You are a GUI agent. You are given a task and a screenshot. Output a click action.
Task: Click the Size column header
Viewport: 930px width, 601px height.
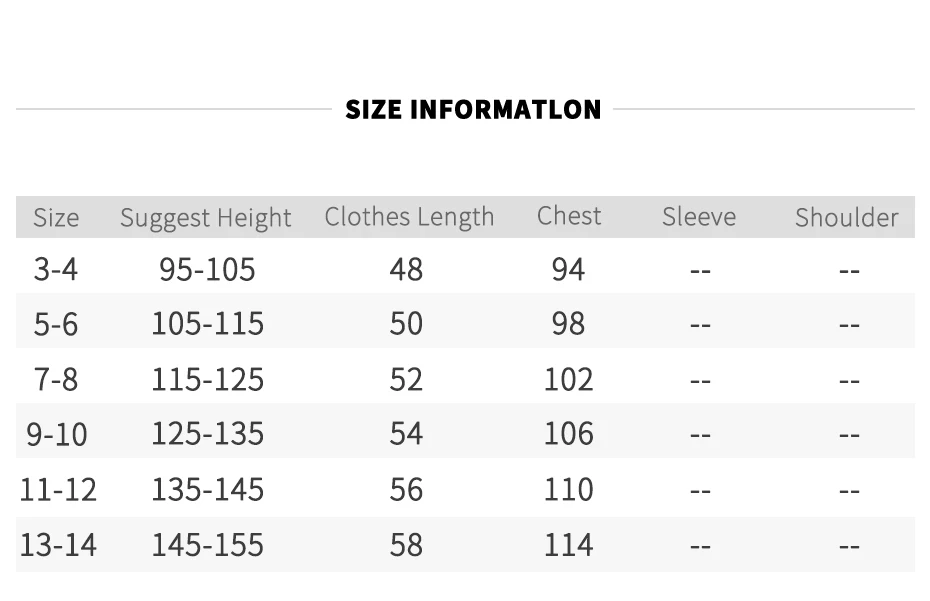(x=56, y=218)
